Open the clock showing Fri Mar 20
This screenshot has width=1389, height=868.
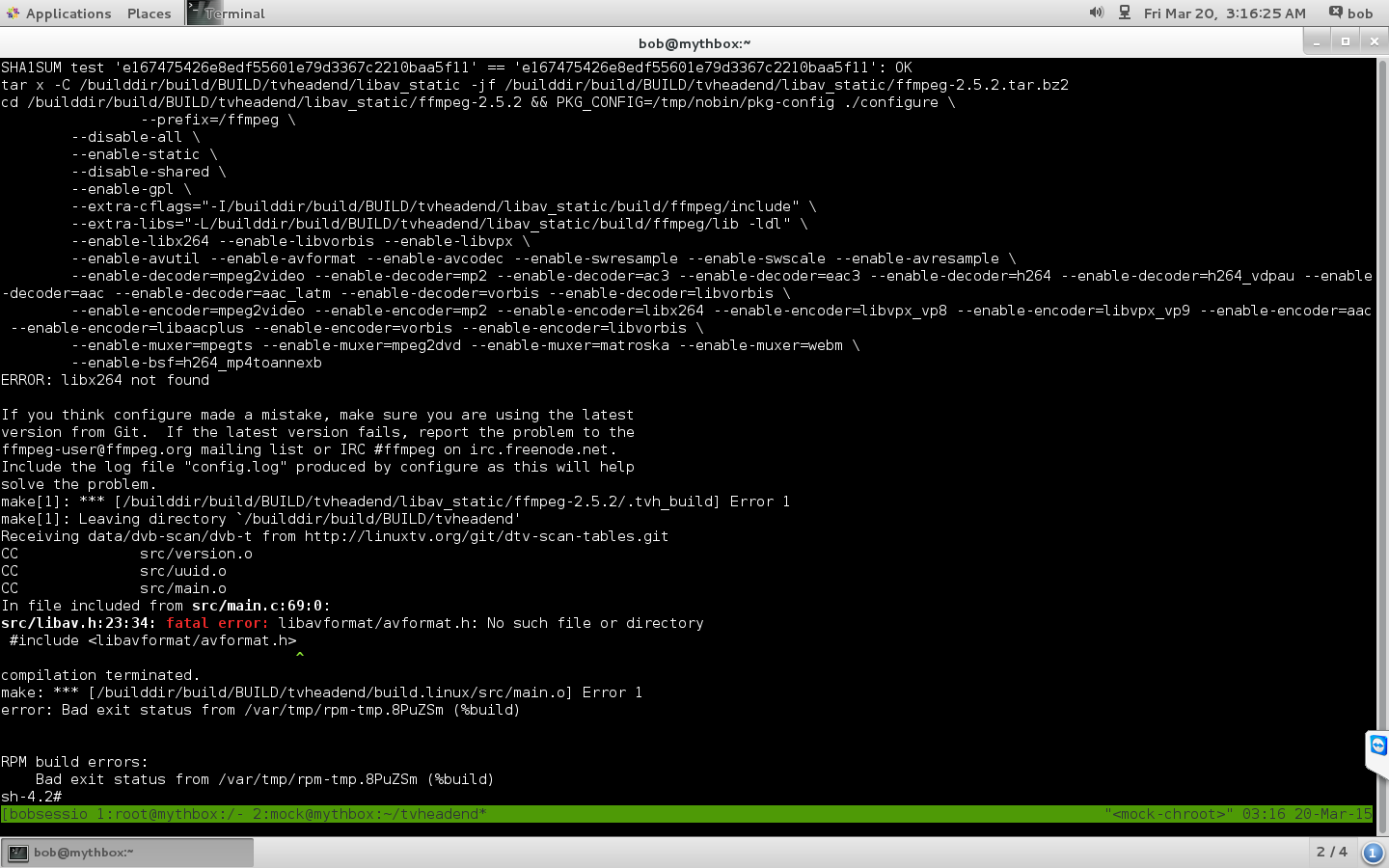point(1224,14)
